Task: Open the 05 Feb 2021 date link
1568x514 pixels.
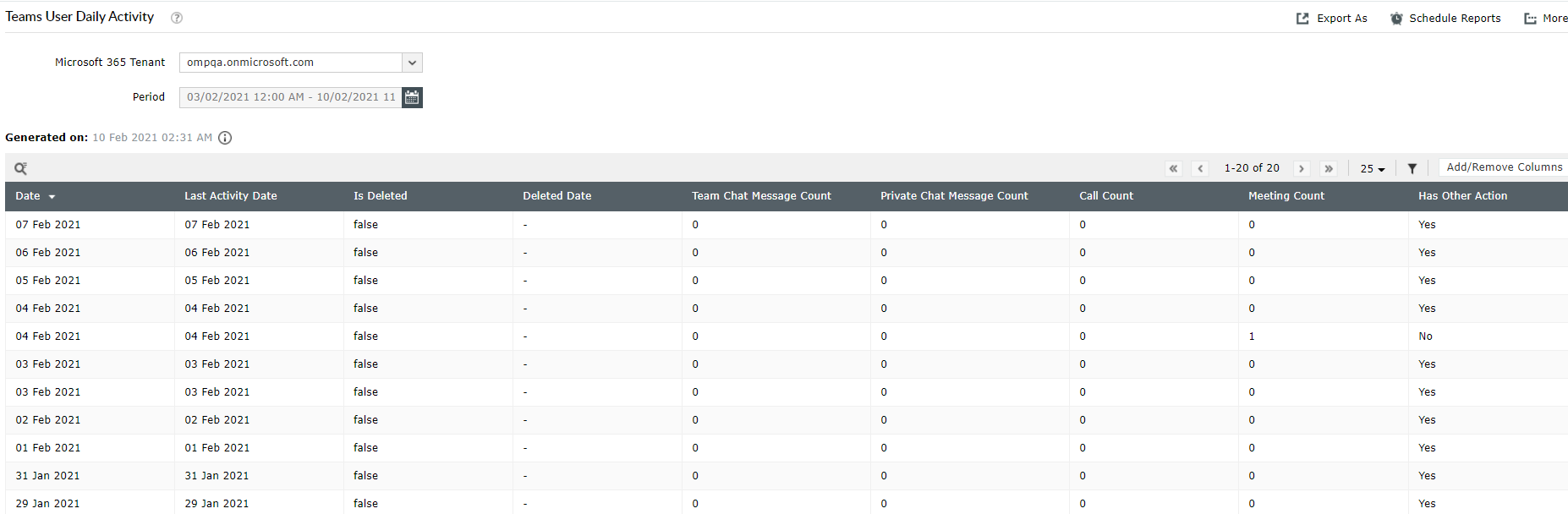Action: pyautogui.click(x=48, y=281)
